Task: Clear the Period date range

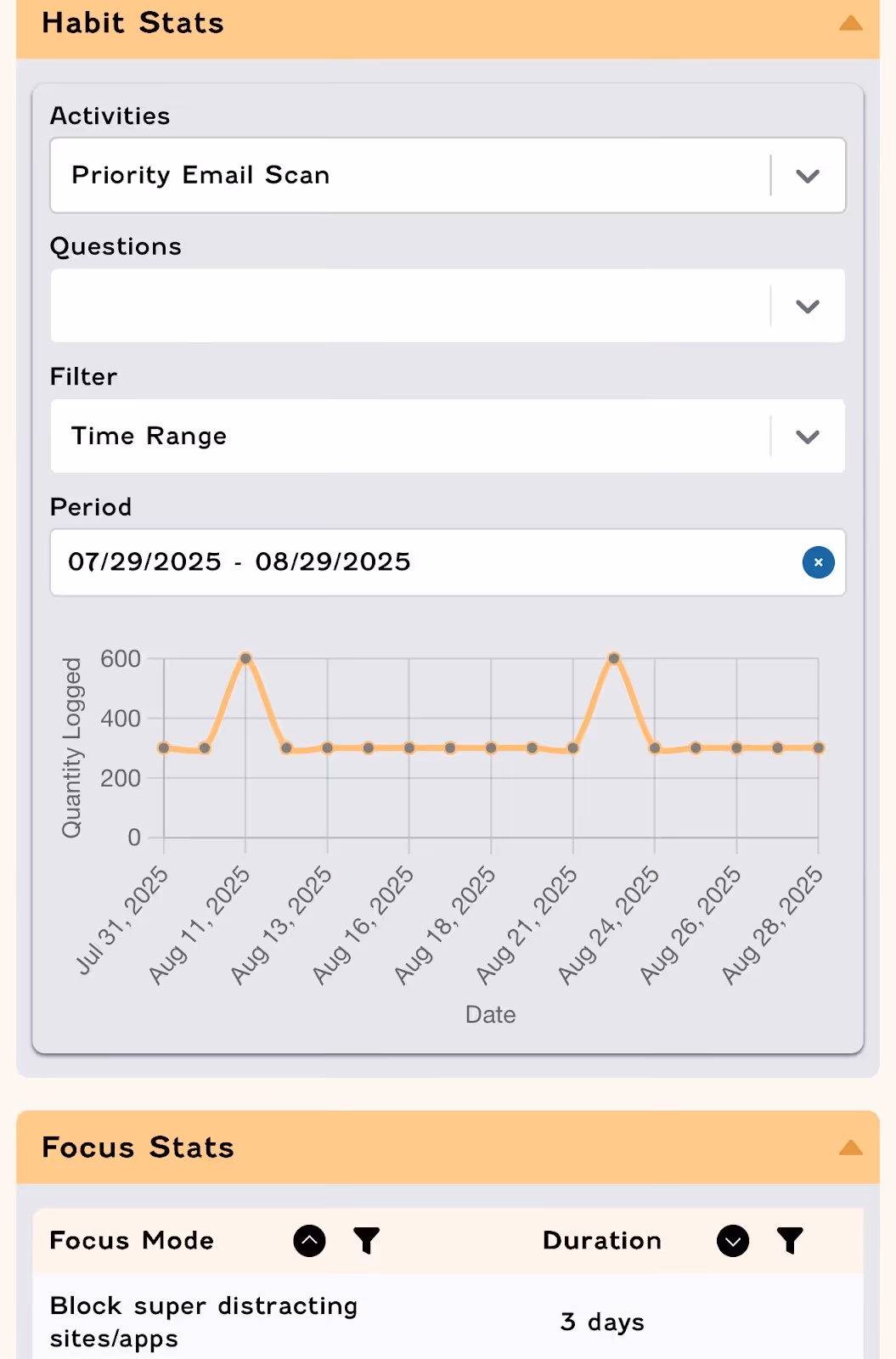Action: coord(818,562)
